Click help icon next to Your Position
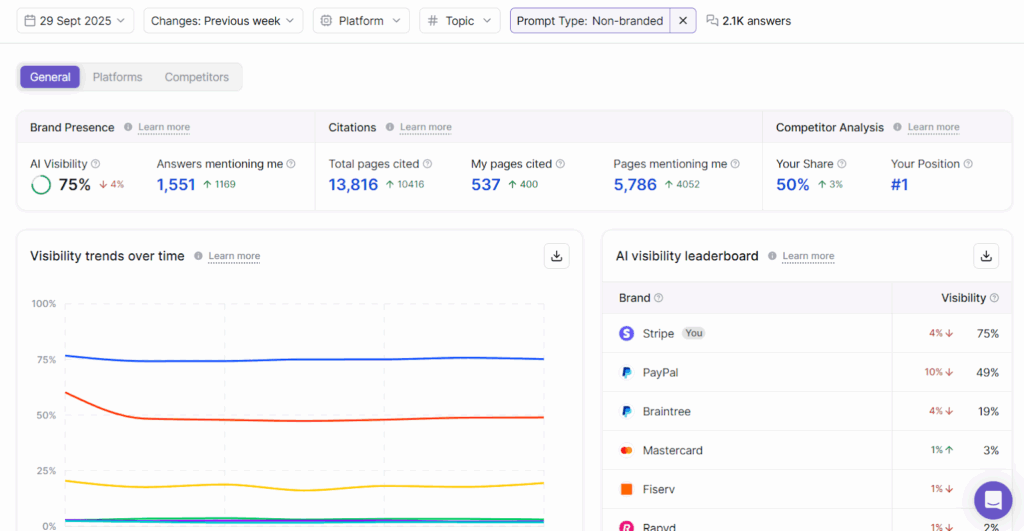Screen dimensions: 1024x531 coord(968,164)
